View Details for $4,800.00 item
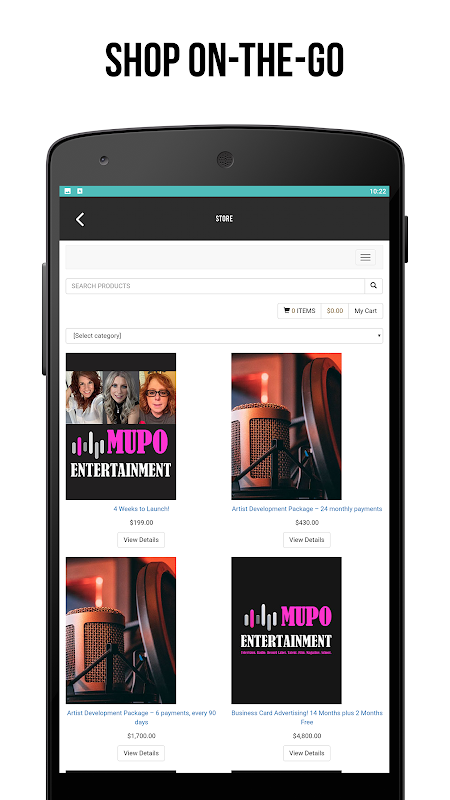Viewport: 450px width, 800px height. pyautogui.click(x=307, y=753)
